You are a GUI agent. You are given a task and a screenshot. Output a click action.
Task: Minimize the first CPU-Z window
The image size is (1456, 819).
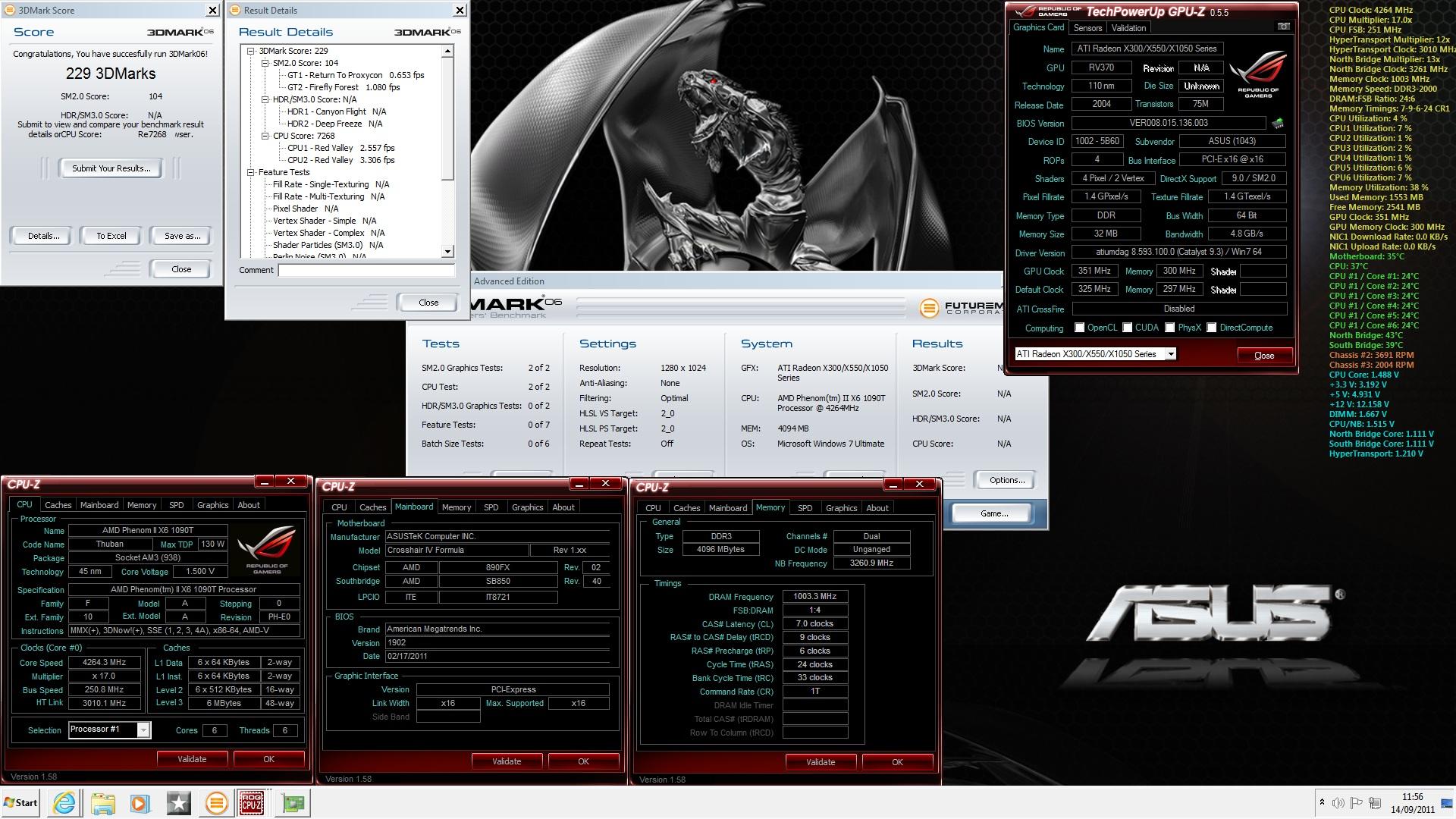pos(264,482)
